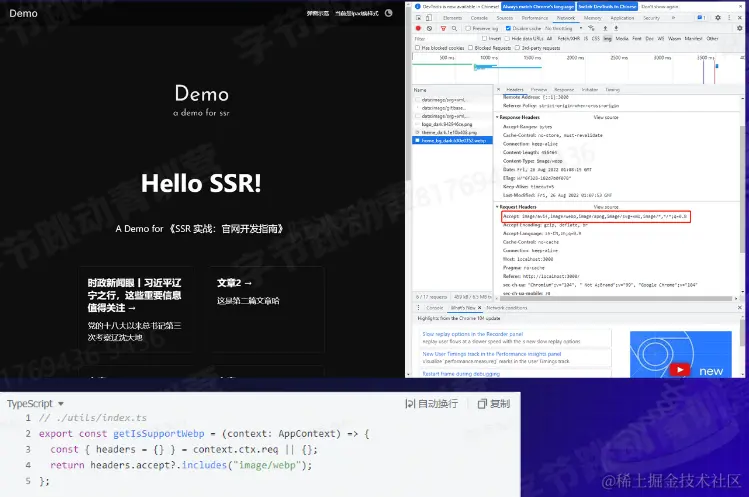
Task: Open Slow replay options Recorder link
Action: (473, 334)
